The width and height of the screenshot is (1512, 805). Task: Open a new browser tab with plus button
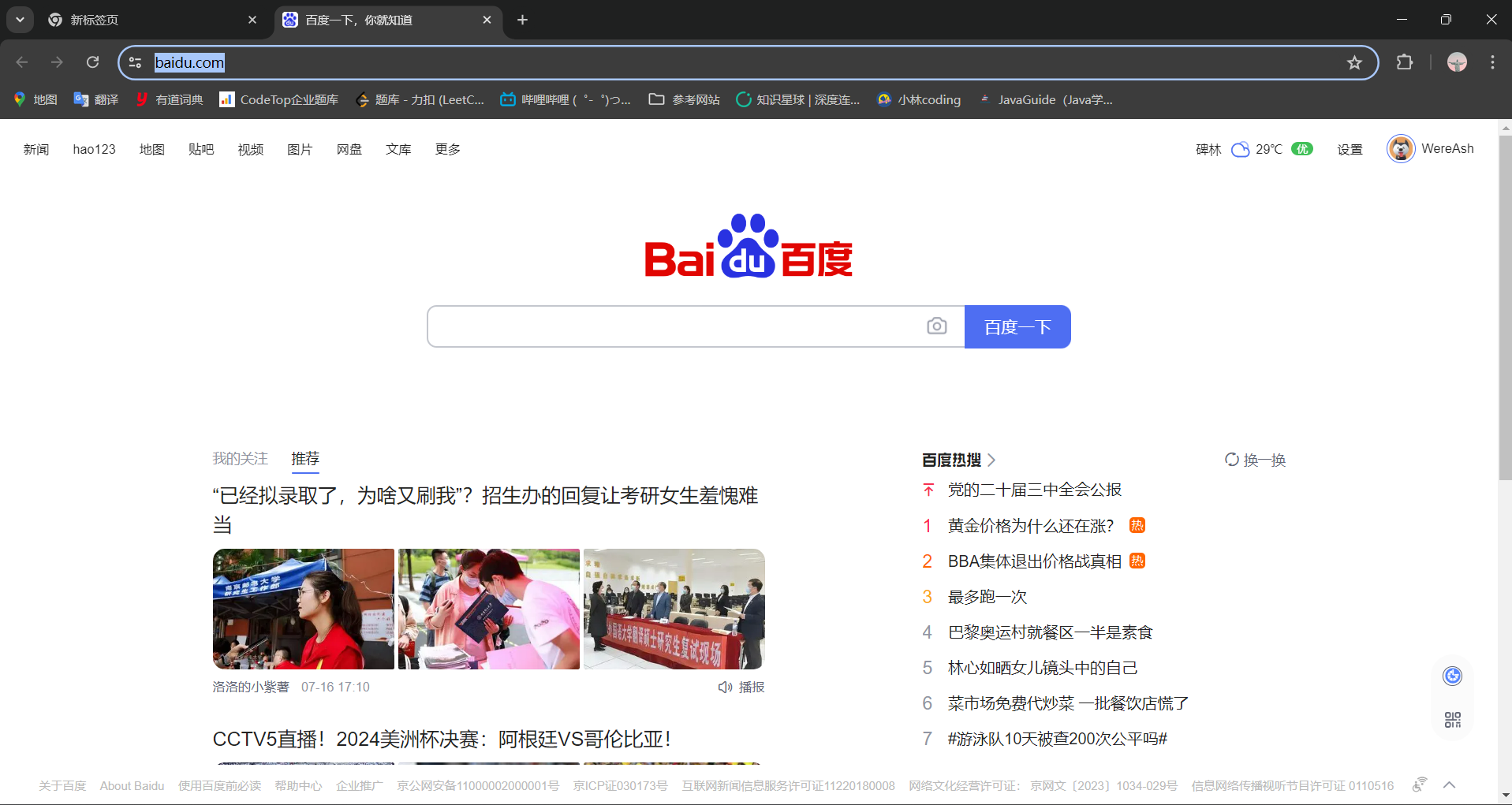522,20
